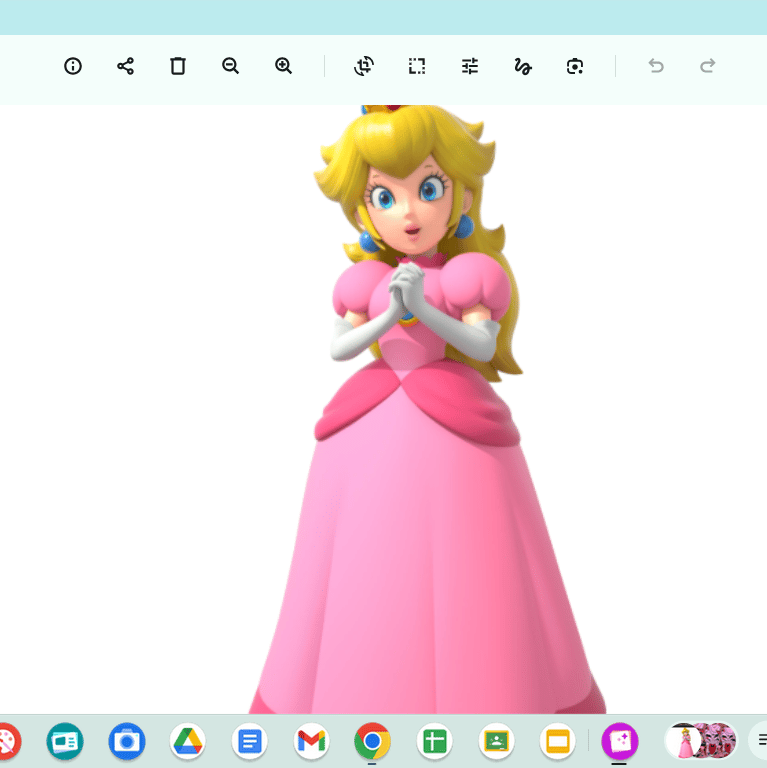Zoom out using the minus magnifier
This screenshot has height=768, width=767.
(230, 66)
